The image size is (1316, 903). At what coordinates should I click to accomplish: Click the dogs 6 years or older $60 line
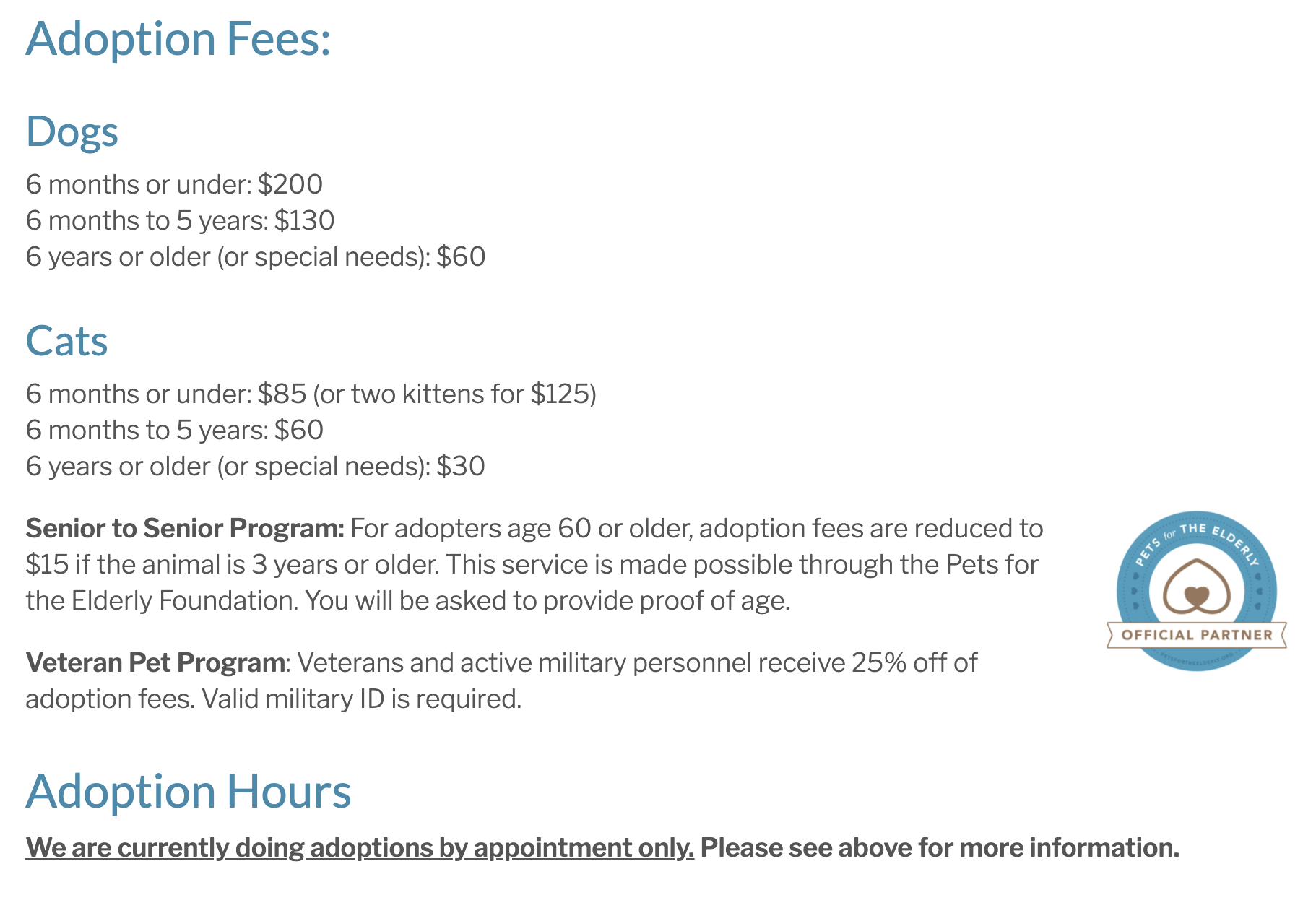256,256
